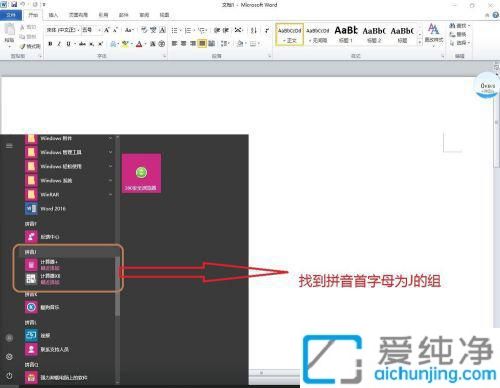Apply the Heading 1 style
Viewport: 500px width, 388px height.
pyautogui.click(x=346, y=34)
